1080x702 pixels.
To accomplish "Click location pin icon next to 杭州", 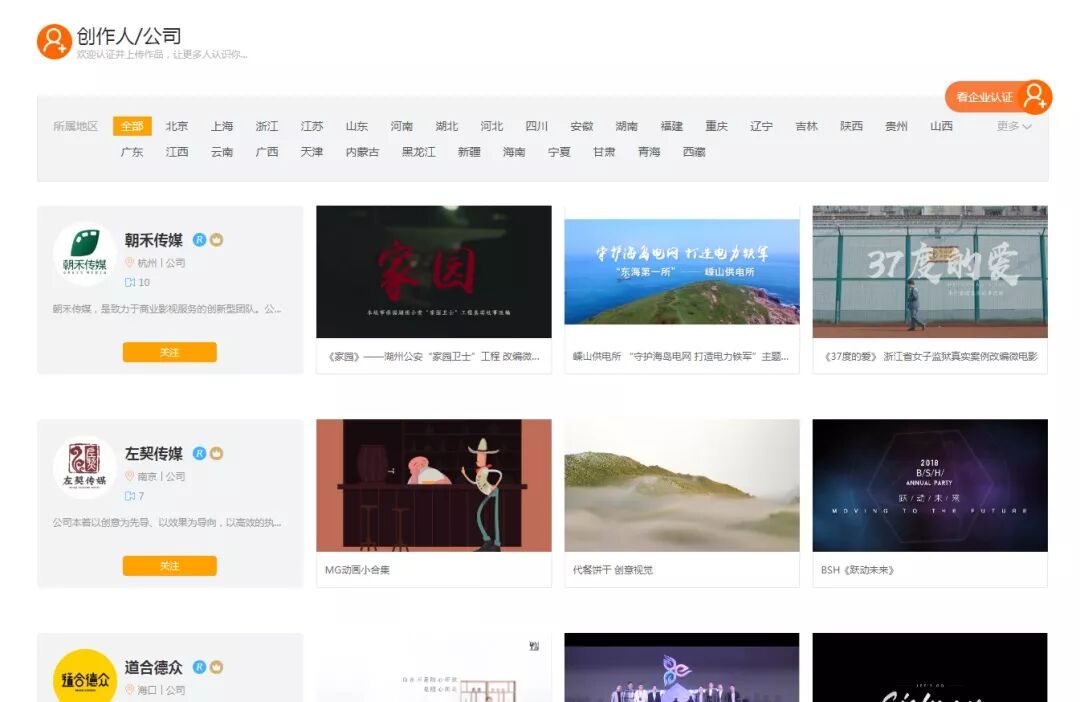I will [129, 262].
